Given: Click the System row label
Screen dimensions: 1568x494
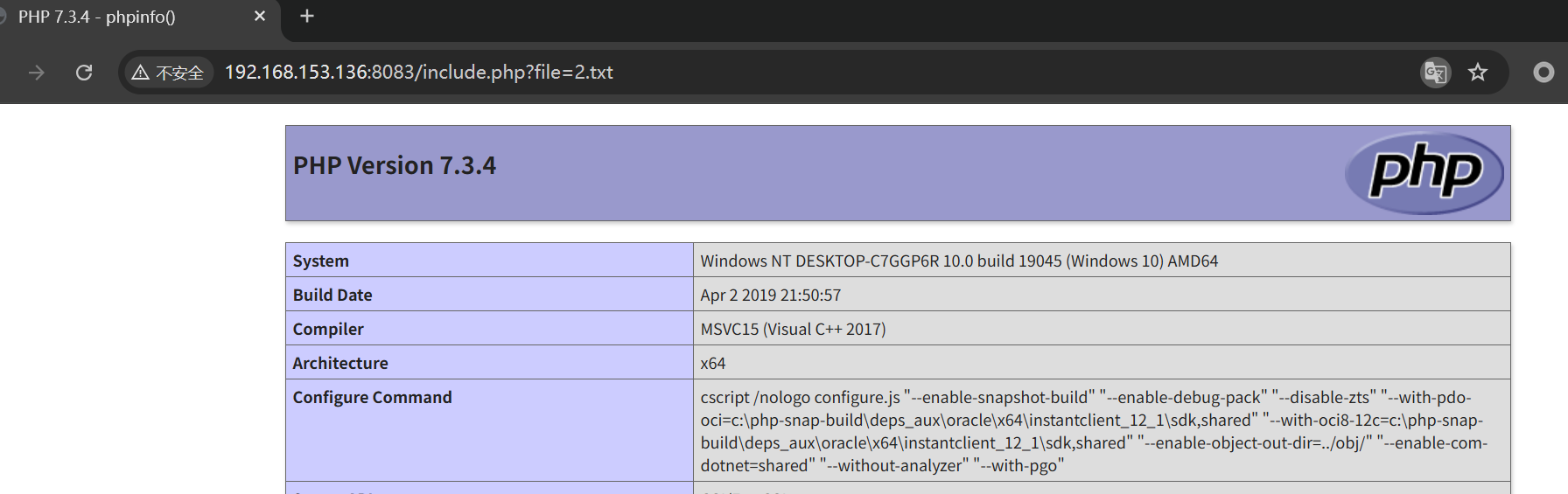Looking at the screenshot, I should point(320,261).
